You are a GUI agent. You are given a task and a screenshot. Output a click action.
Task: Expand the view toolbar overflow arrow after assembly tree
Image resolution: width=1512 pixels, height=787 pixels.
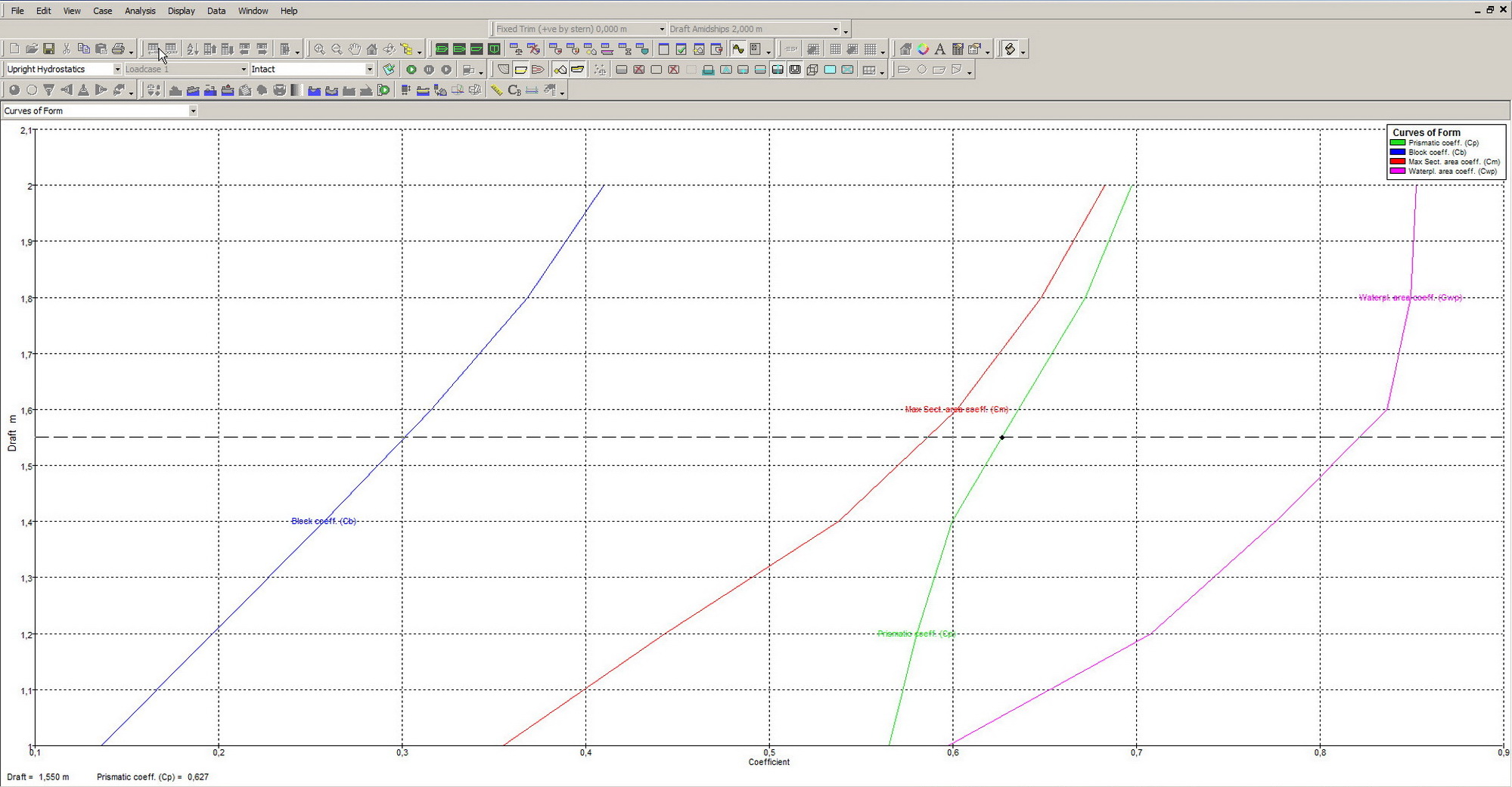[x=419, y=52]
